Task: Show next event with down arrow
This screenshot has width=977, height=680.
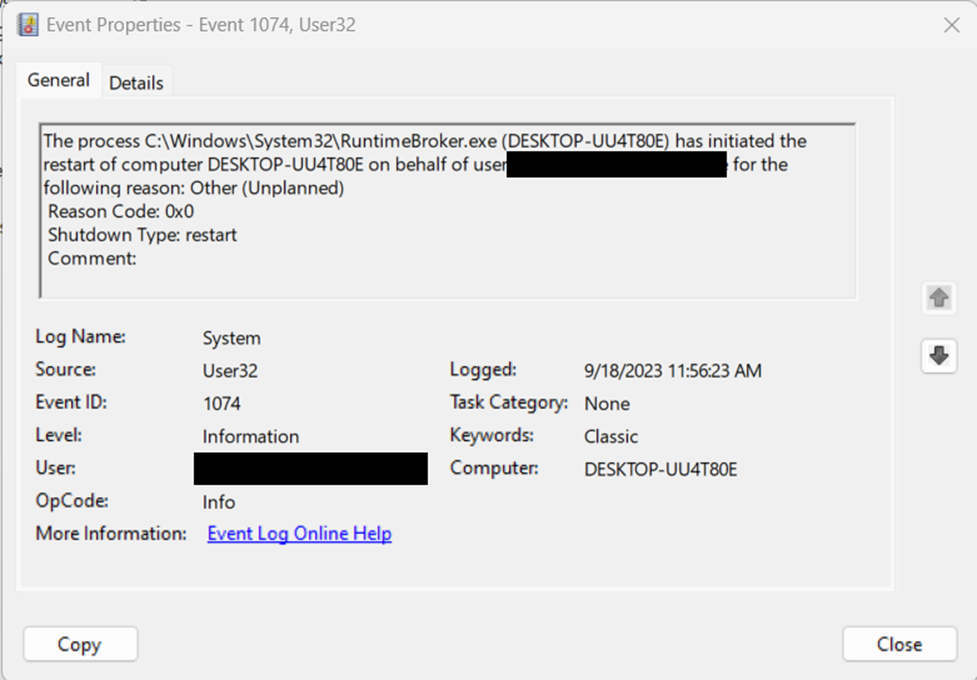Action: 939,356
